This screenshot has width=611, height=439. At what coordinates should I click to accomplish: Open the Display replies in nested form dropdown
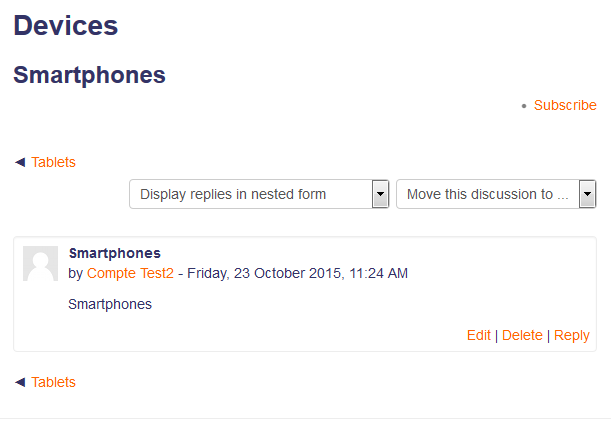click(x=259, y=194)
